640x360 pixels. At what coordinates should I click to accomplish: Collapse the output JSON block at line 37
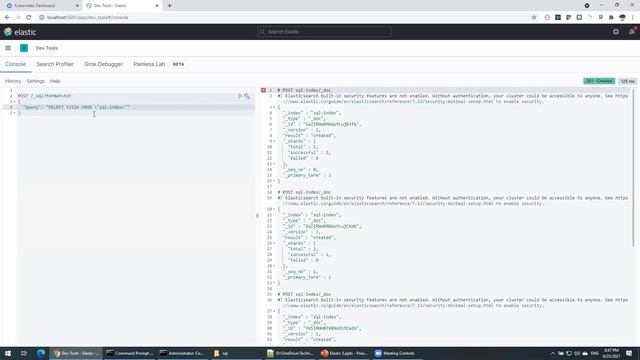[x=274, y=311]
